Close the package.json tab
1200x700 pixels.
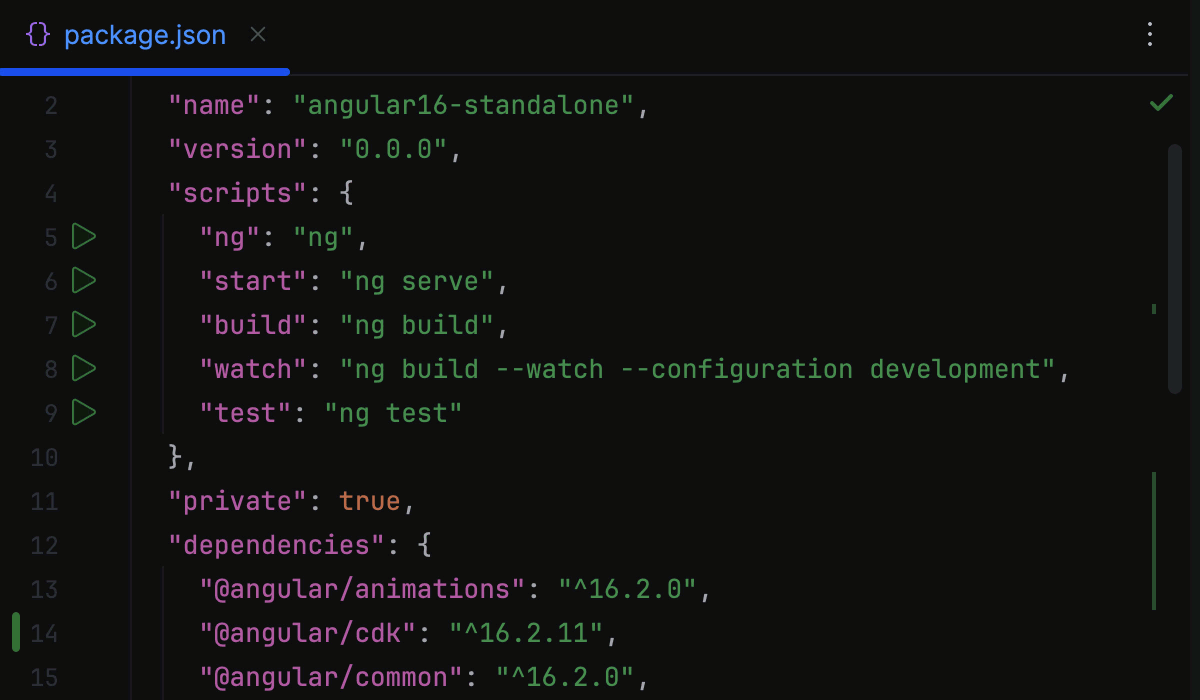tap(257, 34)
